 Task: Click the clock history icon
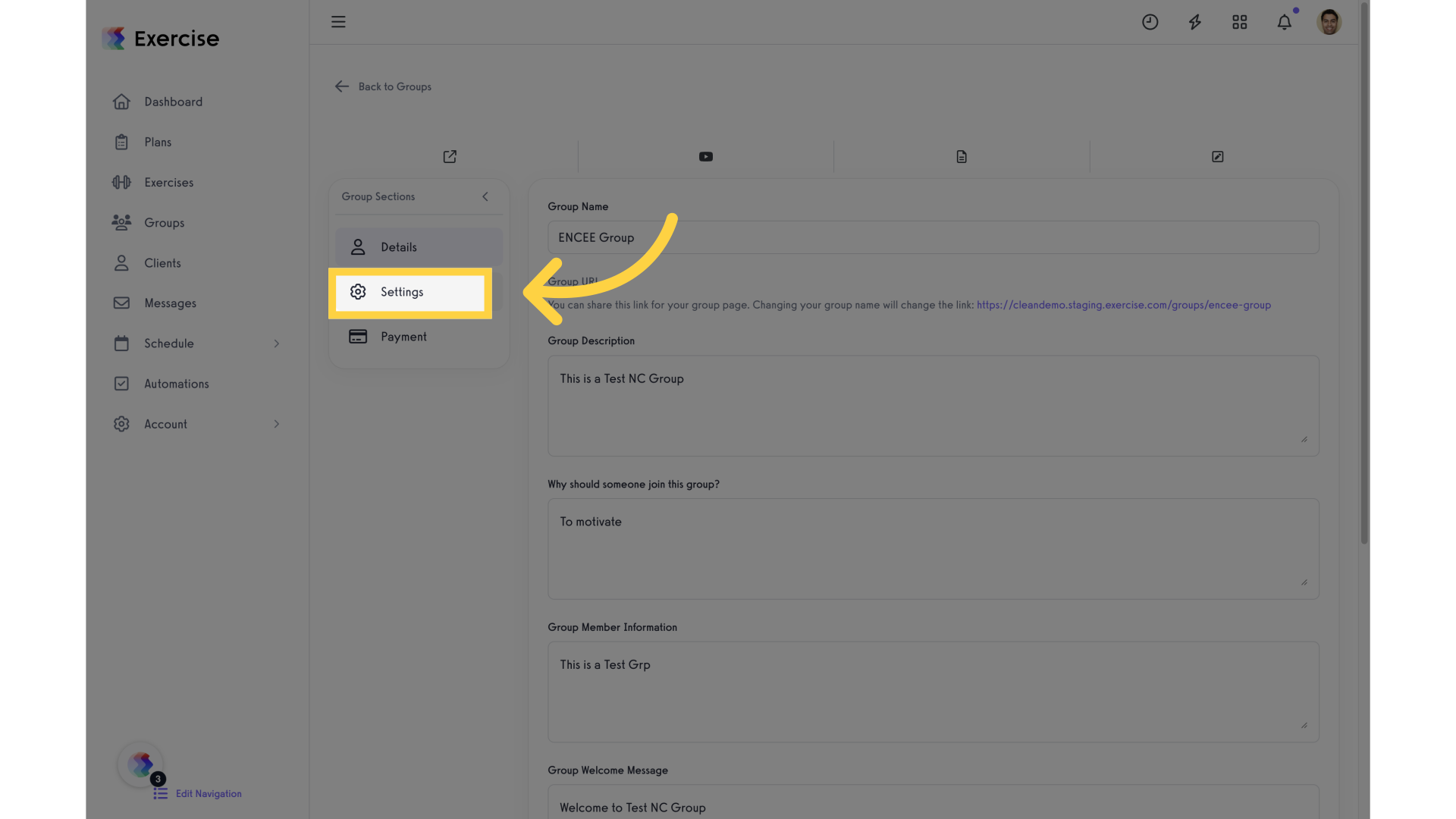coord(1150,22)
